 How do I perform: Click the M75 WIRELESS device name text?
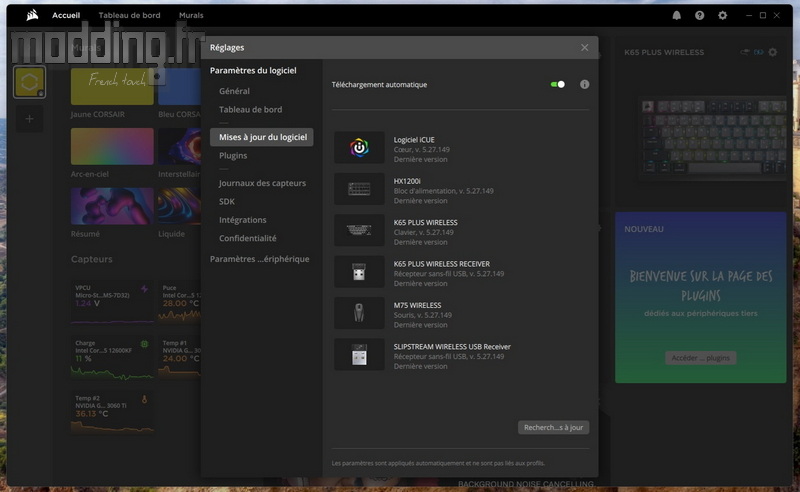[417, 305]
